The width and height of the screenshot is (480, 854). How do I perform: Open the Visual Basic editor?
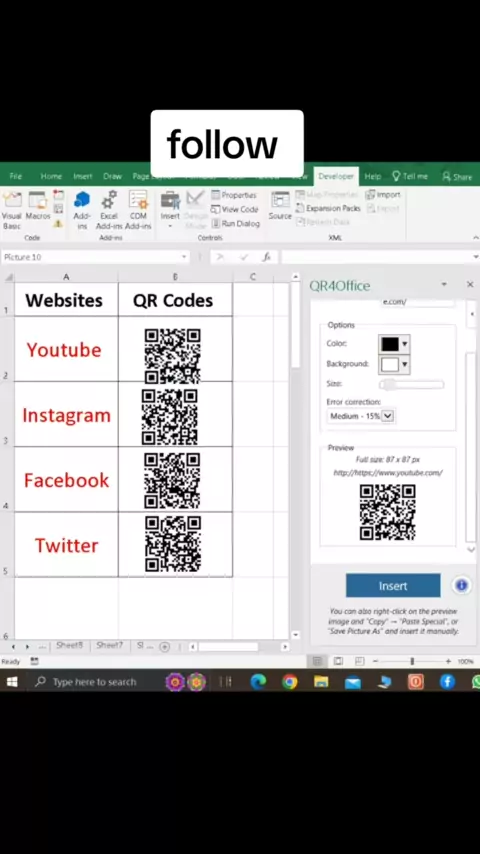point(11,210)
